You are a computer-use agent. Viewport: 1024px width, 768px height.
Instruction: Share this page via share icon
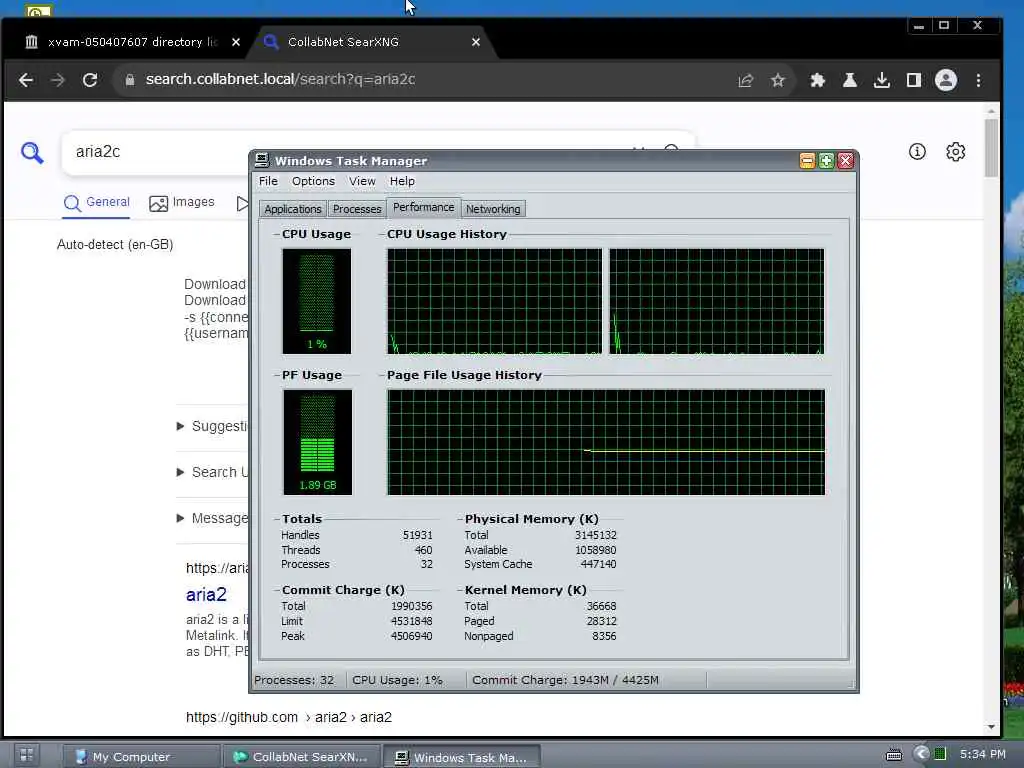coord(746,80)
